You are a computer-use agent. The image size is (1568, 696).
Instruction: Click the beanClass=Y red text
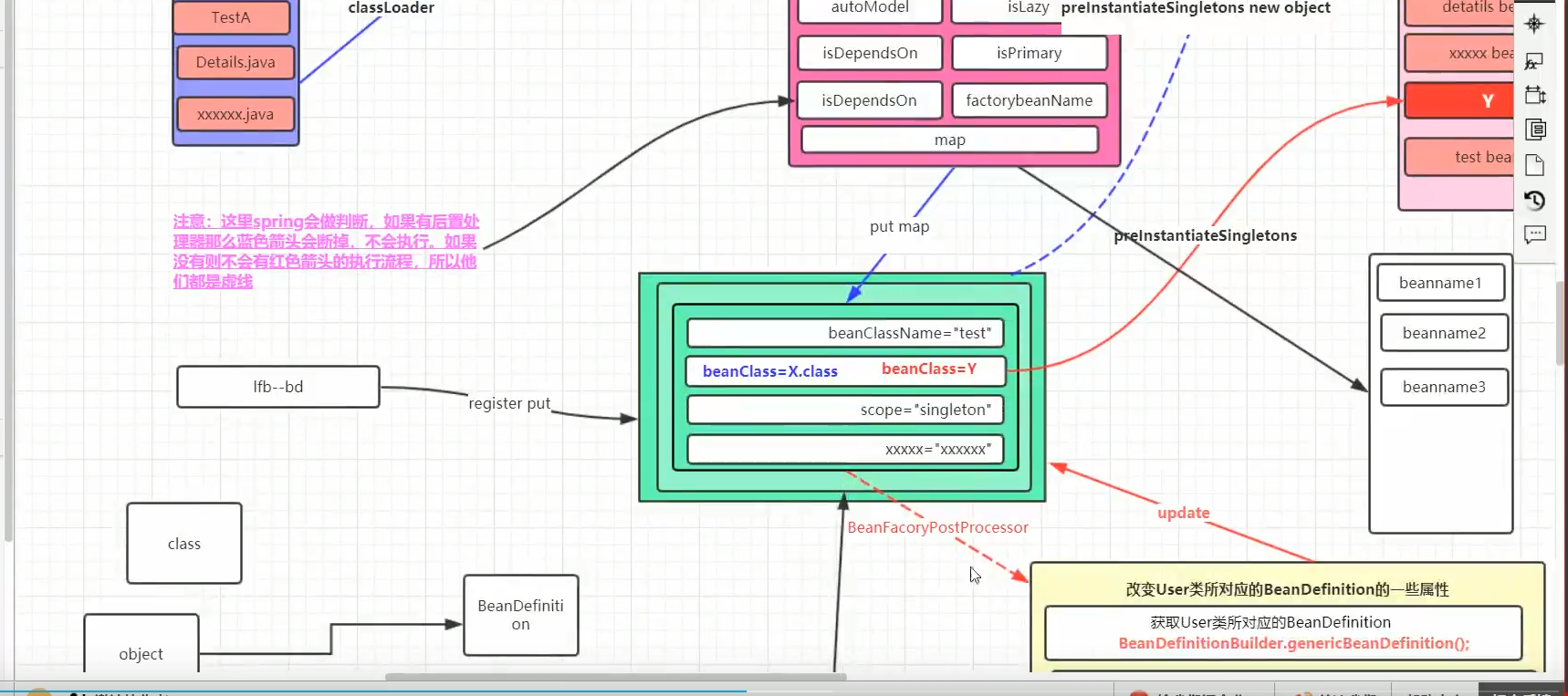click(929, 369)
